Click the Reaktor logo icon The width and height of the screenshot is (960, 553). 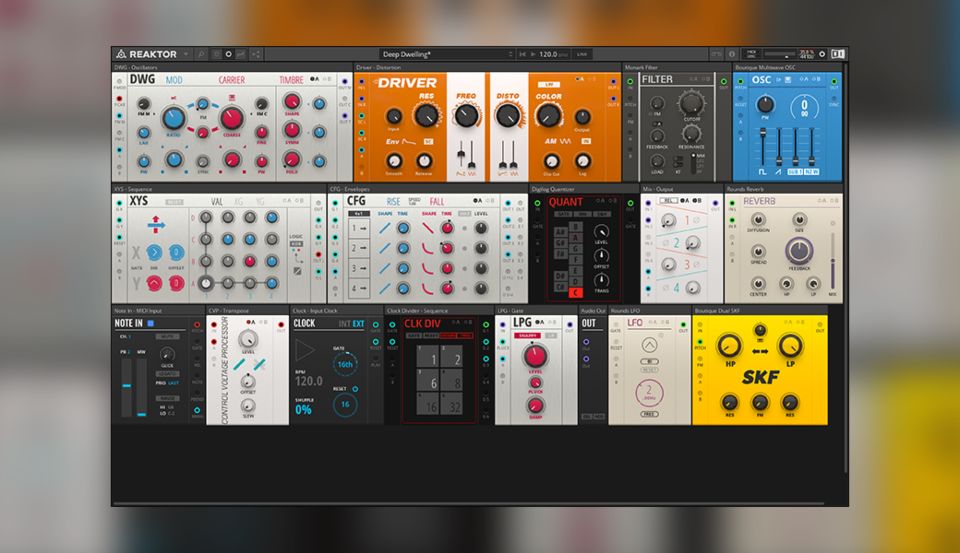122,54
